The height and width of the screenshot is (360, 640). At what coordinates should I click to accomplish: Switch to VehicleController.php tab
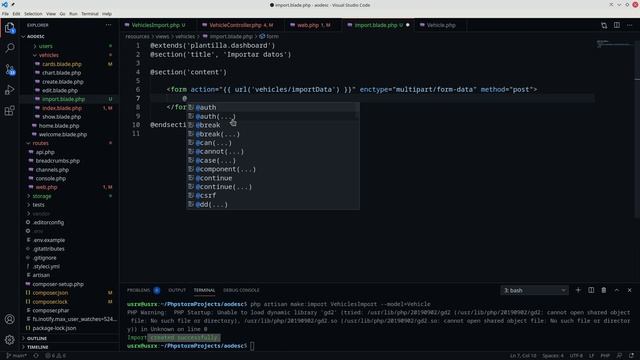pos(241,25)
